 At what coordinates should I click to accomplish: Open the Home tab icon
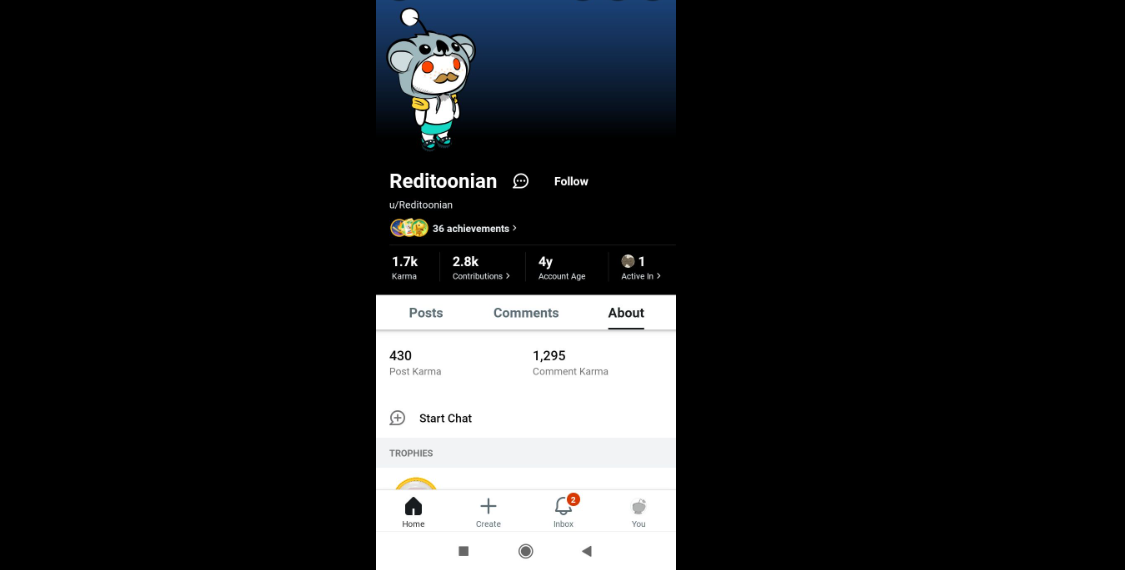(x=413, y=506)
